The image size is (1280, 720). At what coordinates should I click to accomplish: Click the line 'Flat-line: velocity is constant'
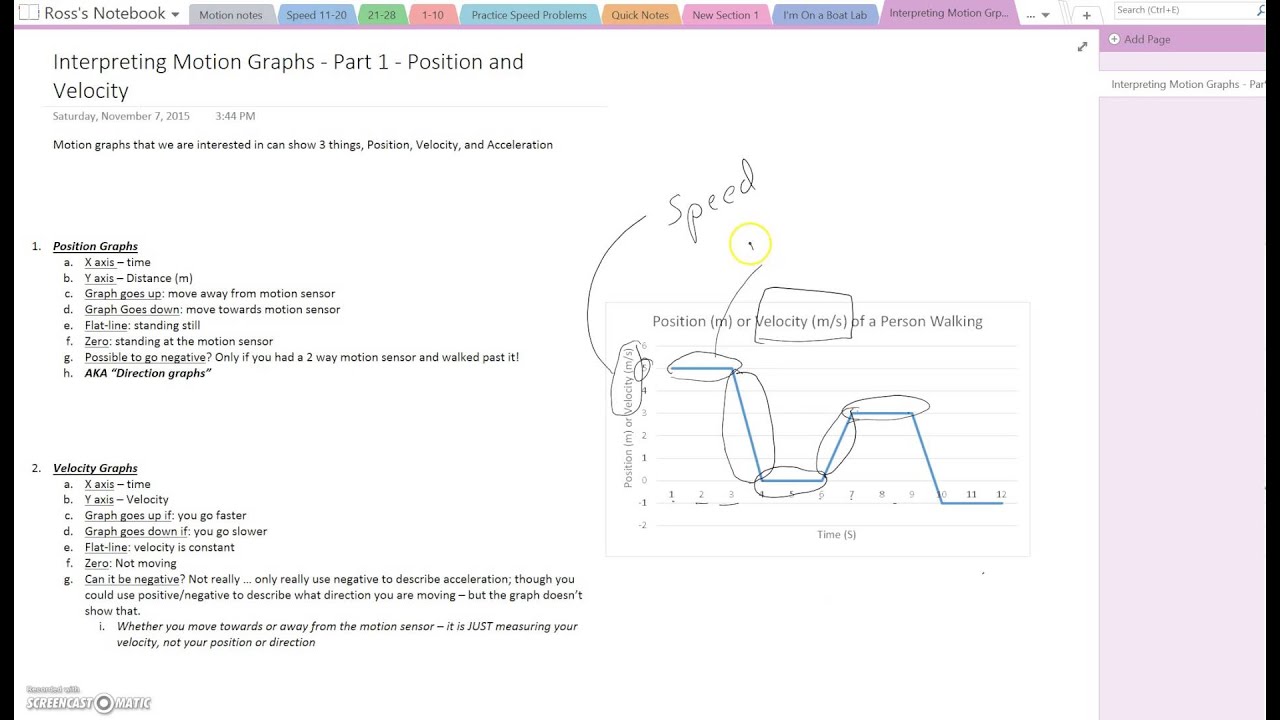[159, 547]
